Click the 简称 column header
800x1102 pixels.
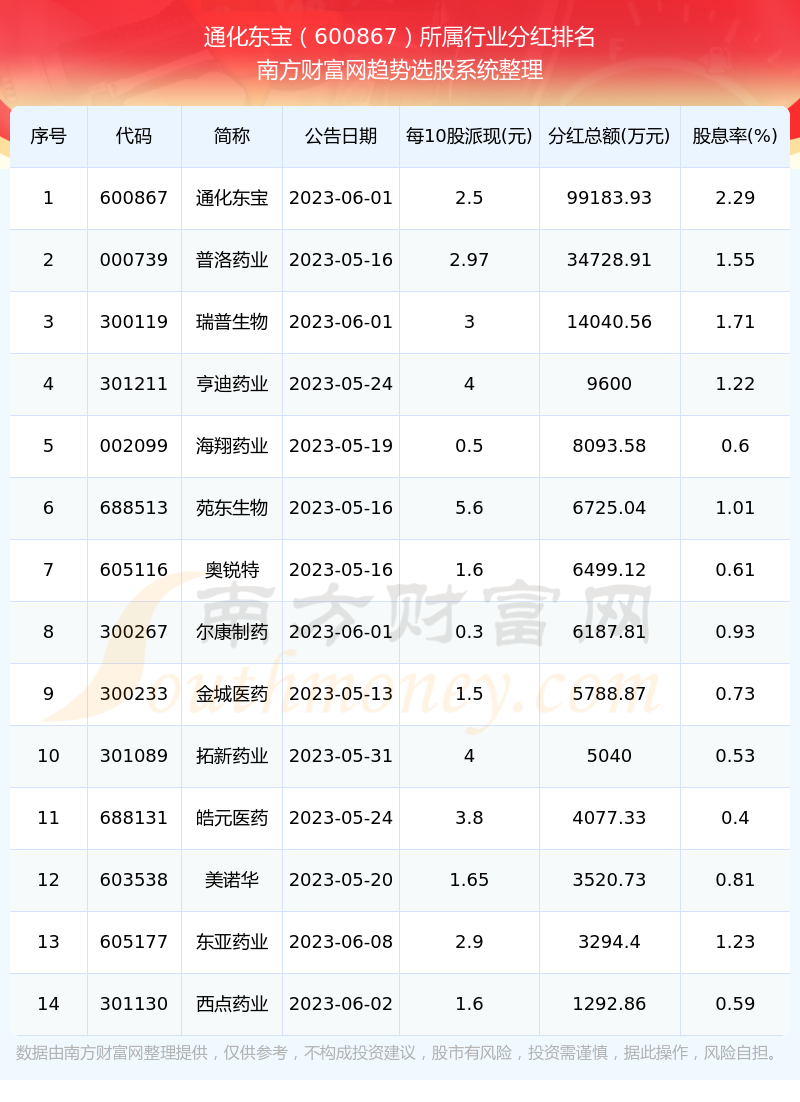pos(232,136)
